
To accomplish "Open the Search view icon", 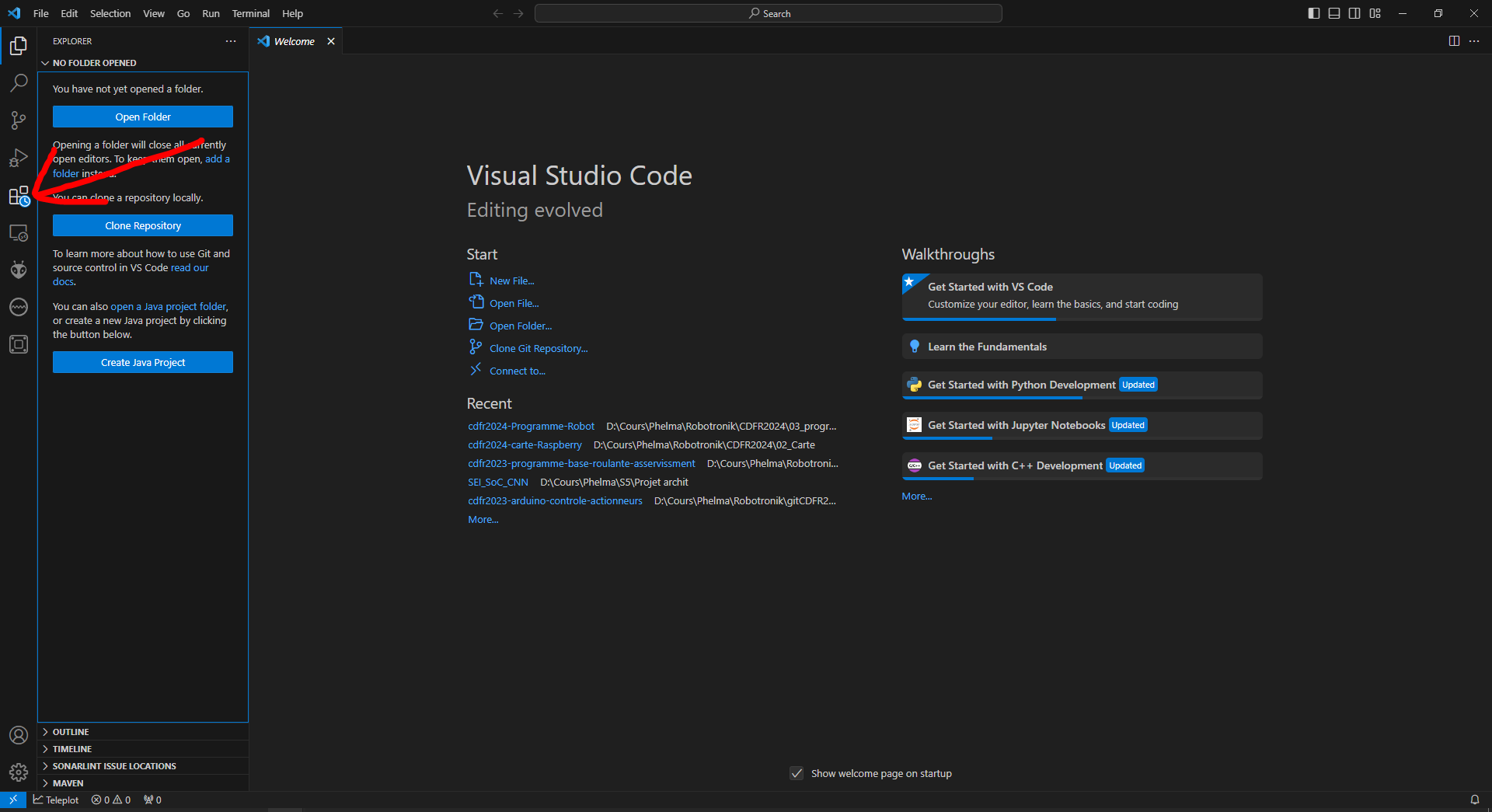I will click(19, 83).
